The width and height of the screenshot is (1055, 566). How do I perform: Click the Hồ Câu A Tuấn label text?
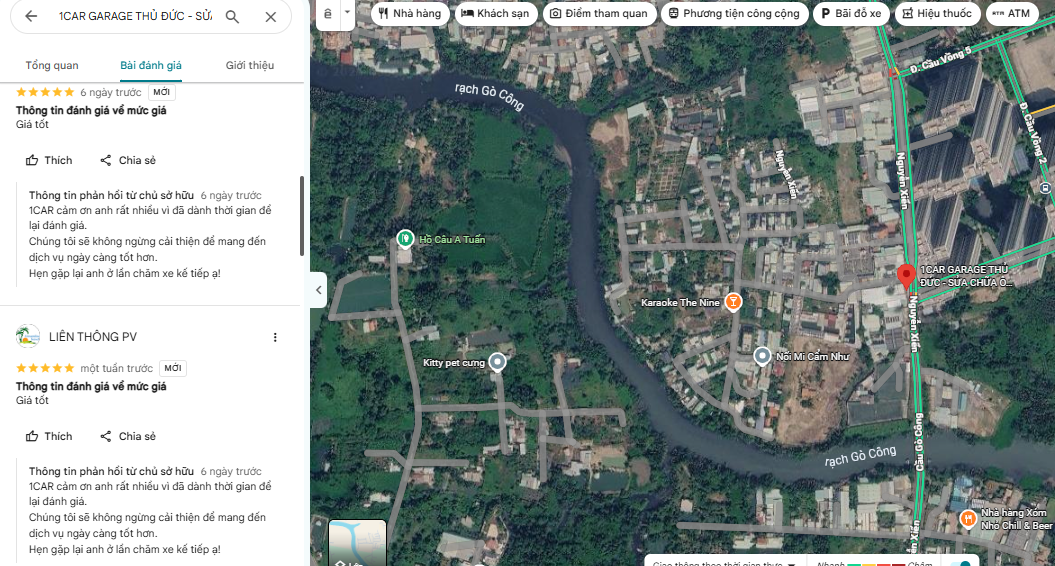tap(451, 240)
